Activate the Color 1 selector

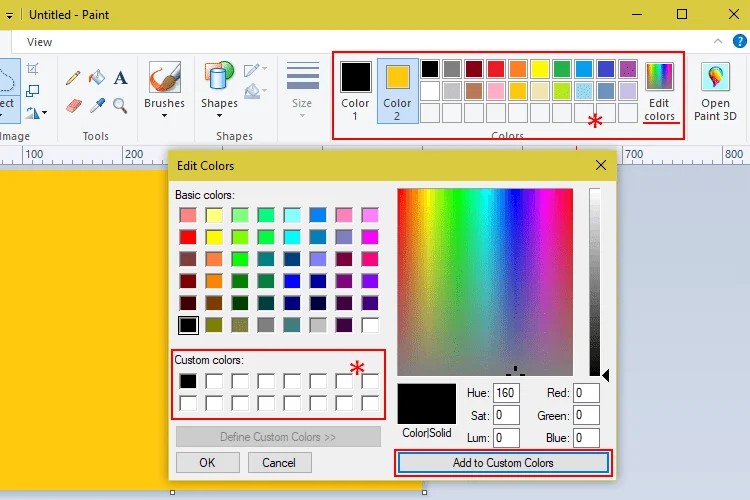pos(355,90)
